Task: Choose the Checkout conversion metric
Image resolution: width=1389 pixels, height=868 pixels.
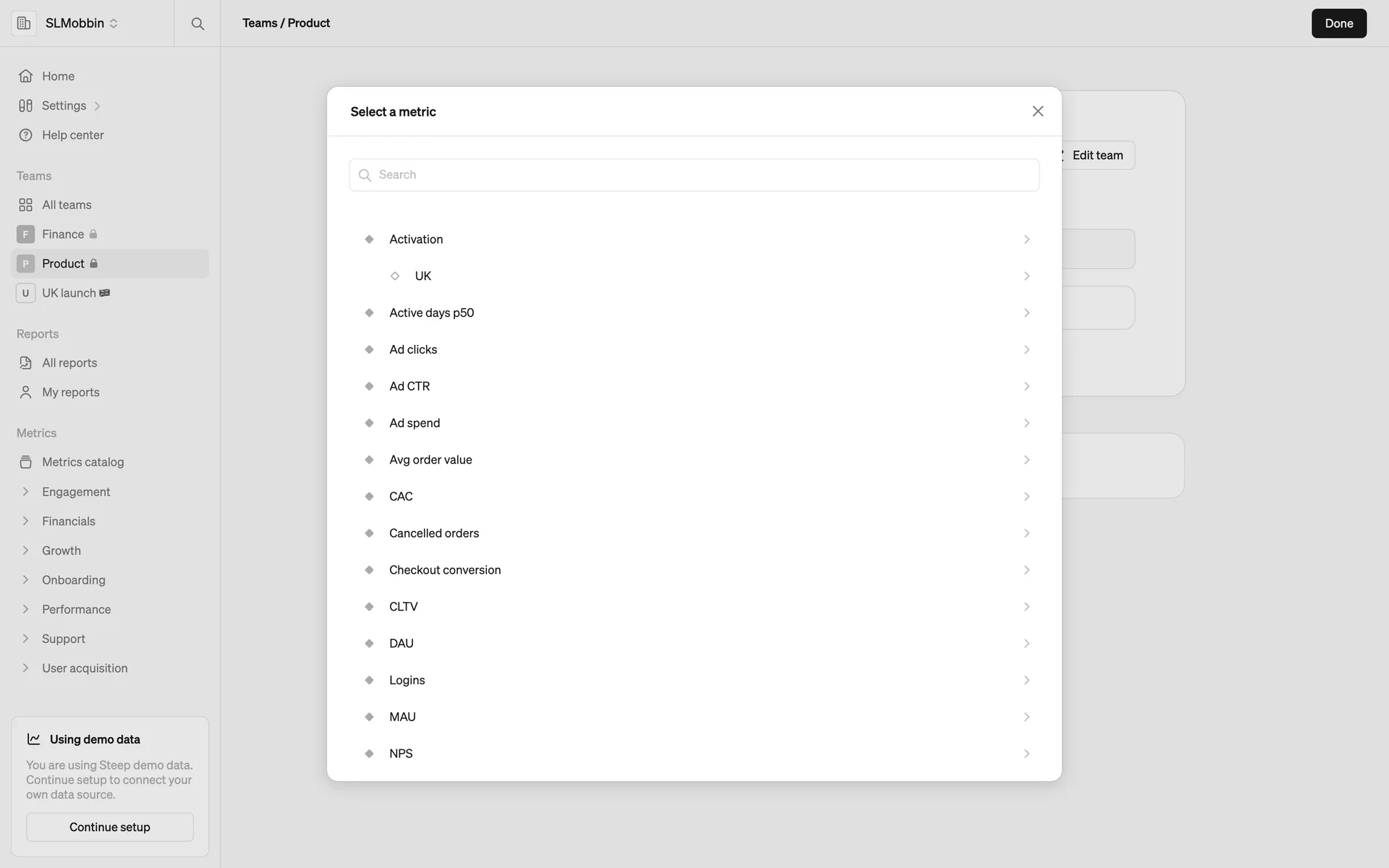Action: [445, 570]
